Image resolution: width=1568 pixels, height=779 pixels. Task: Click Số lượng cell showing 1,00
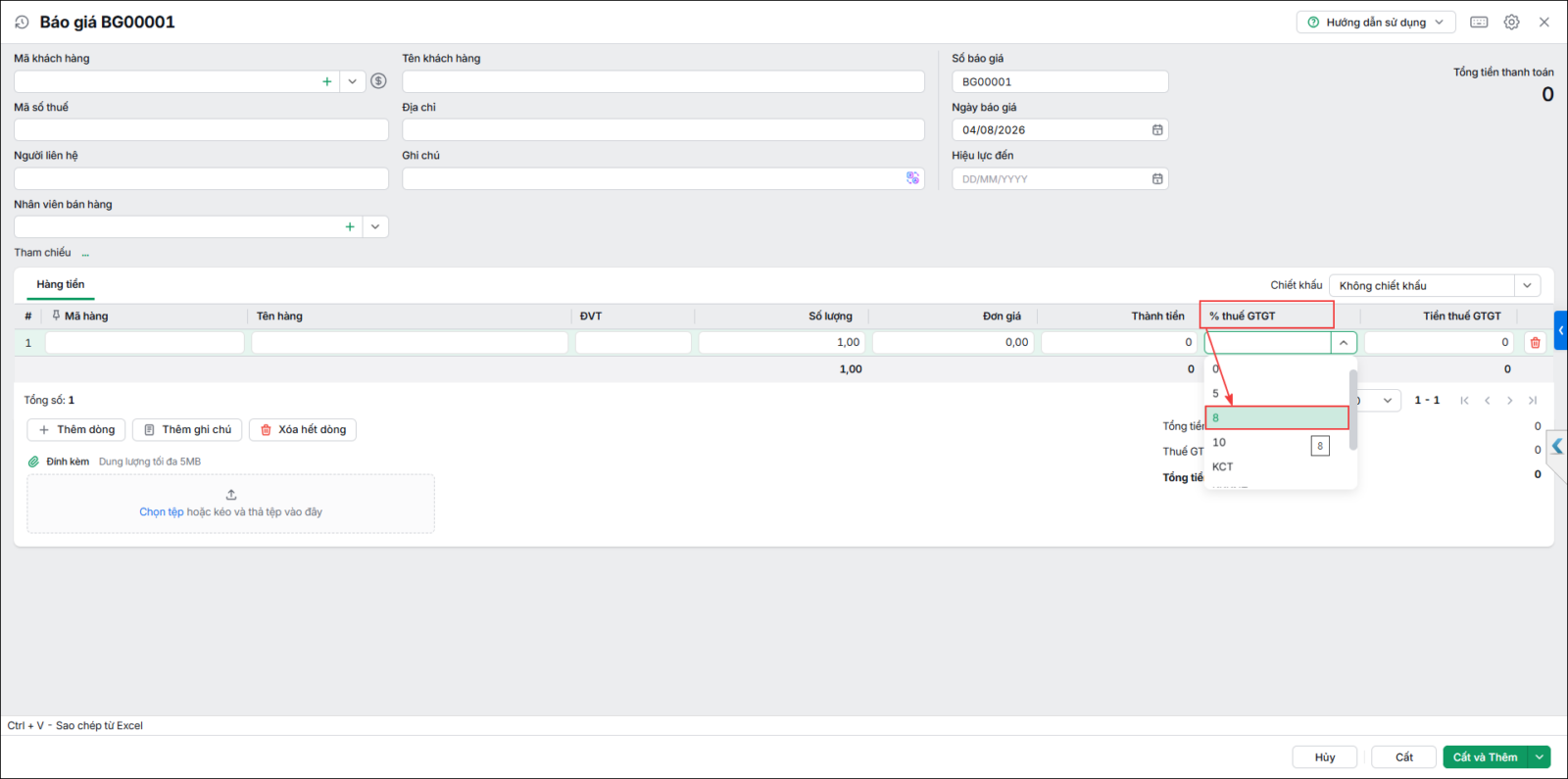point(782,342)
